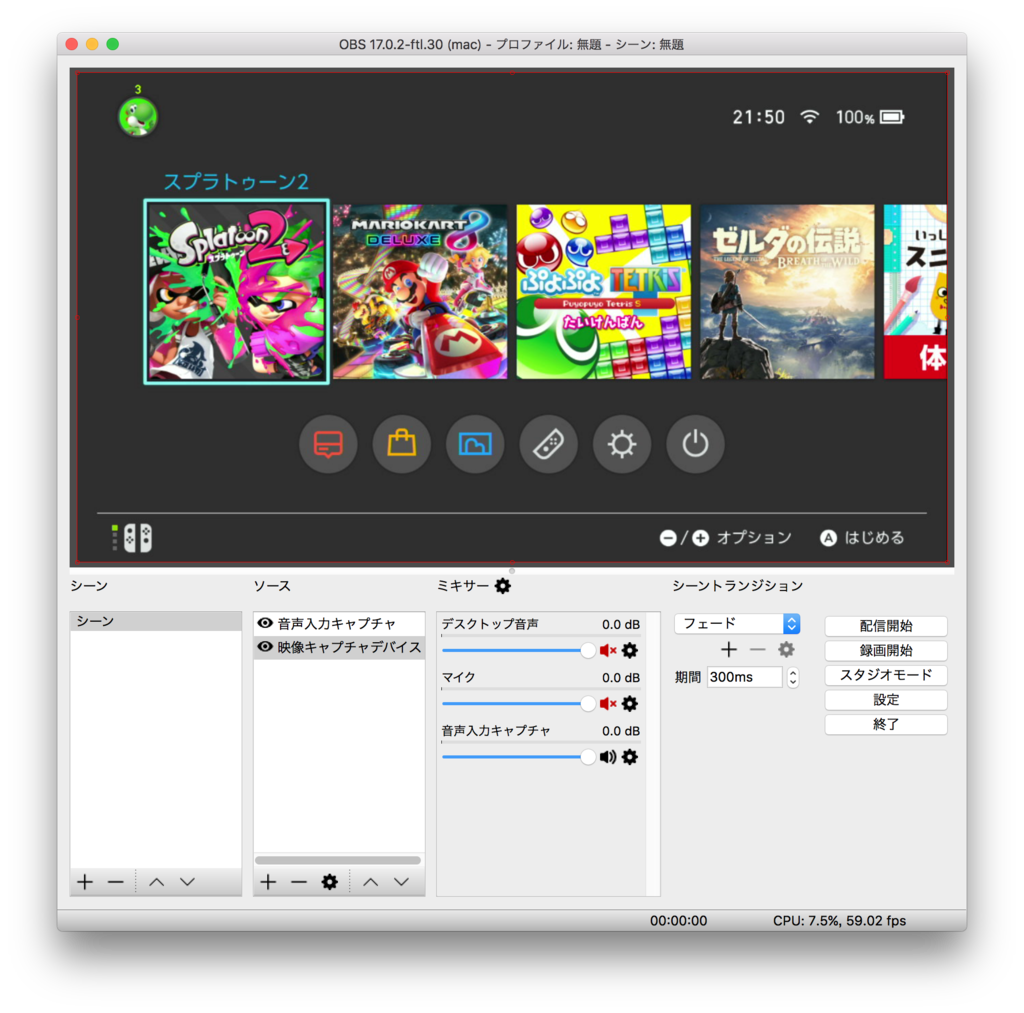Image resolution: width=1024 pixels, height=1013 pixels.
Task: Move the source up with the arrow
Action: point(371,882)
